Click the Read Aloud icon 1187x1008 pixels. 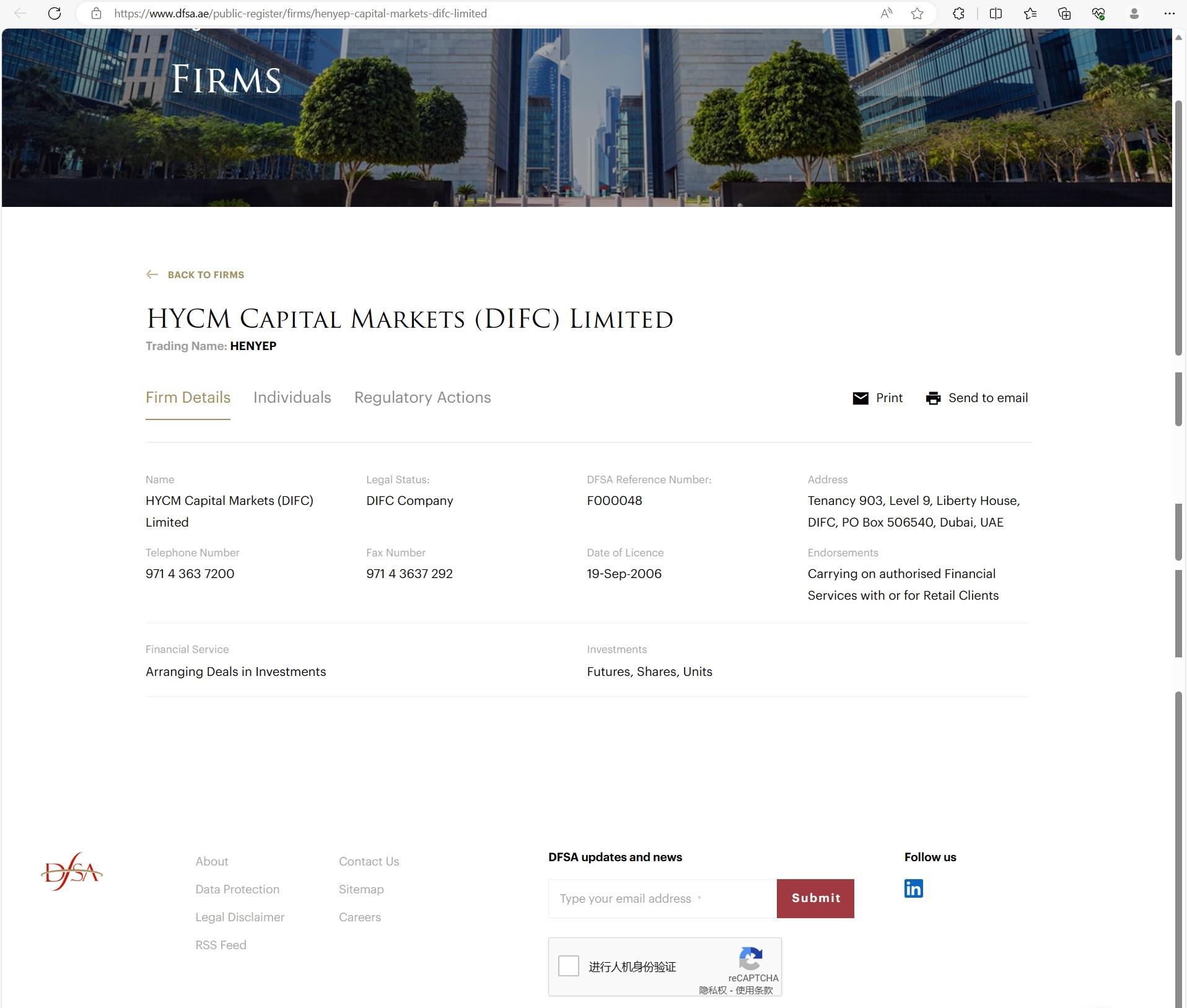(x=887, y=13)
